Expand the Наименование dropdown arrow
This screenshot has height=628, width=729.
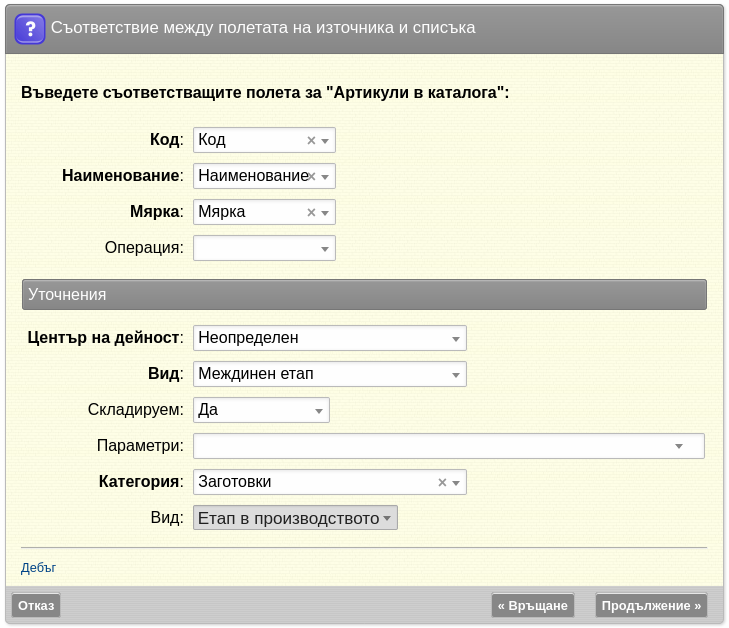325,177
